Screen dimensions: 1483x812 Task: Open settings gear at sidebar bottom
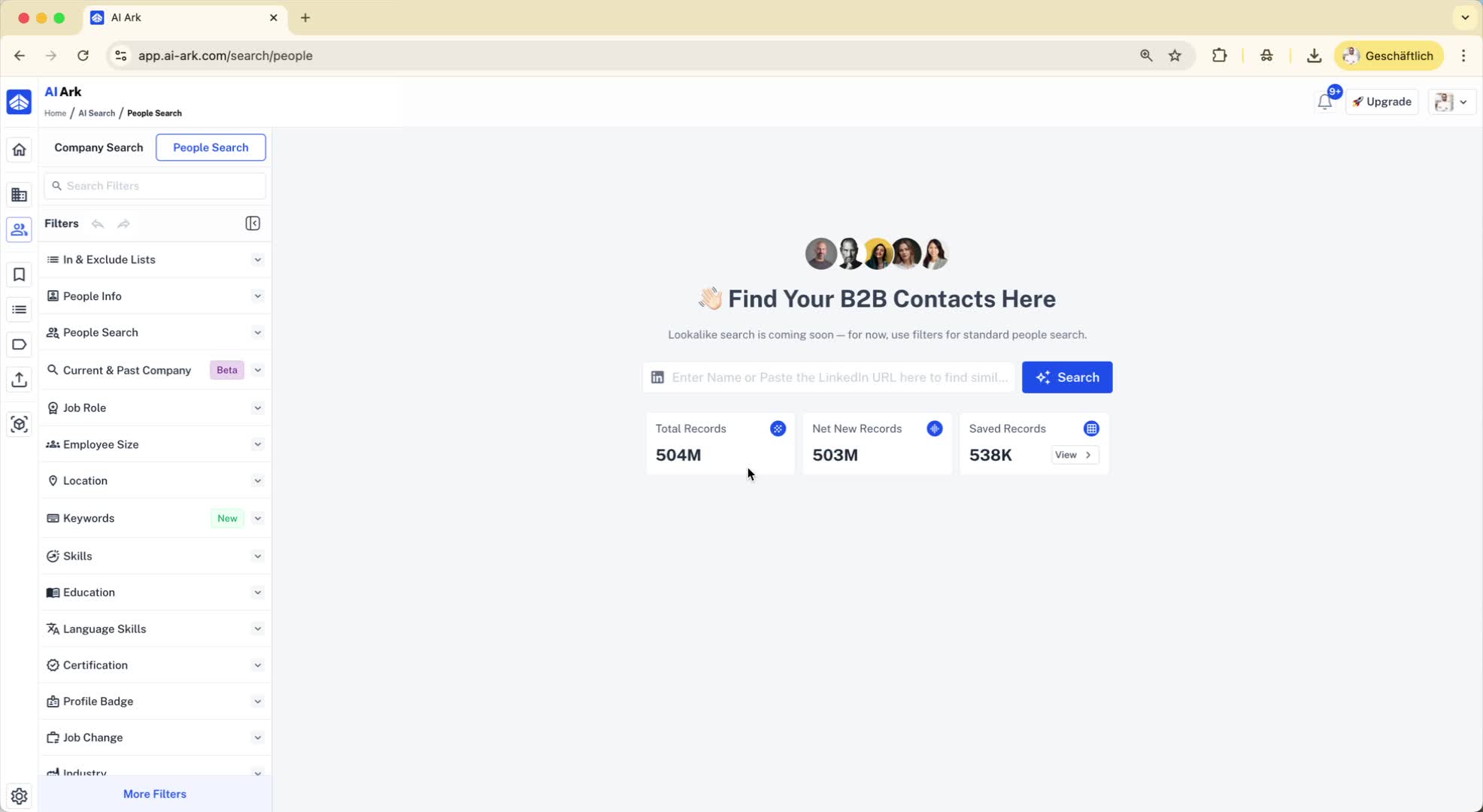(19, 796)
